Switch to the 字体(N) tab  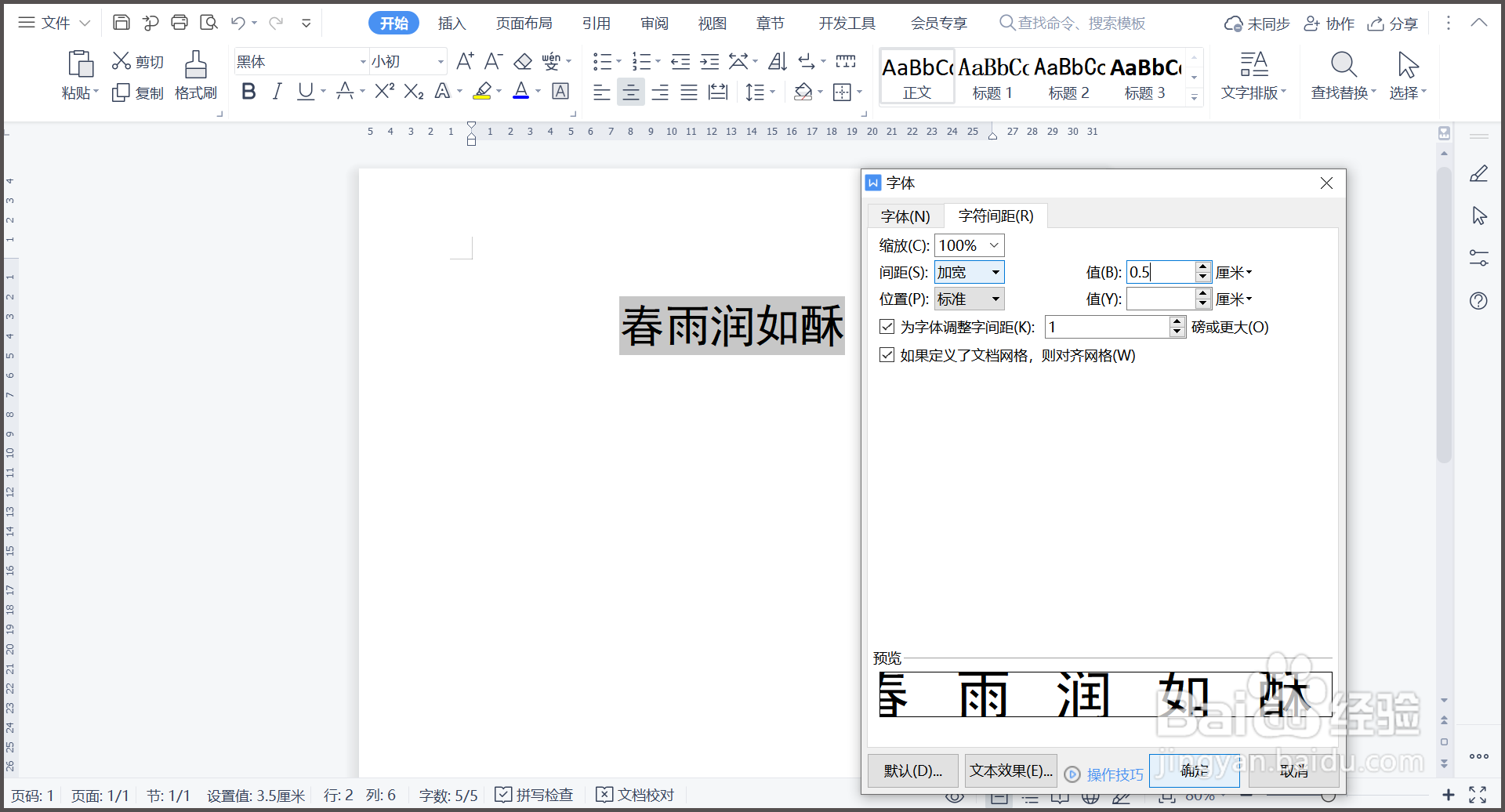[x=905, y=216]
